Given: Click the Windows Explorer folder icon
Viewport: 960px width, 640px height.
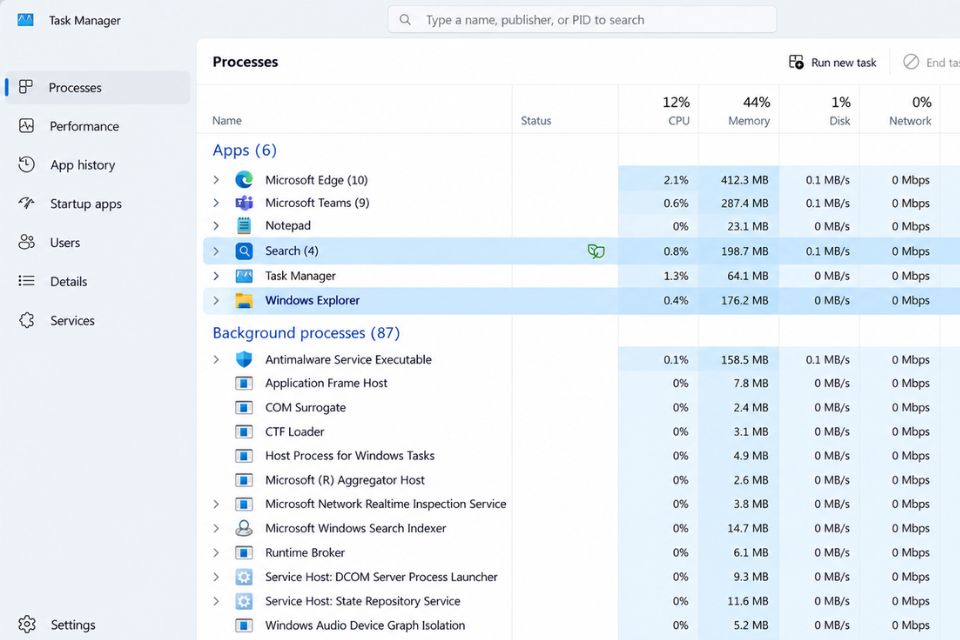Looking at the screenshot, I should point(244,300).
